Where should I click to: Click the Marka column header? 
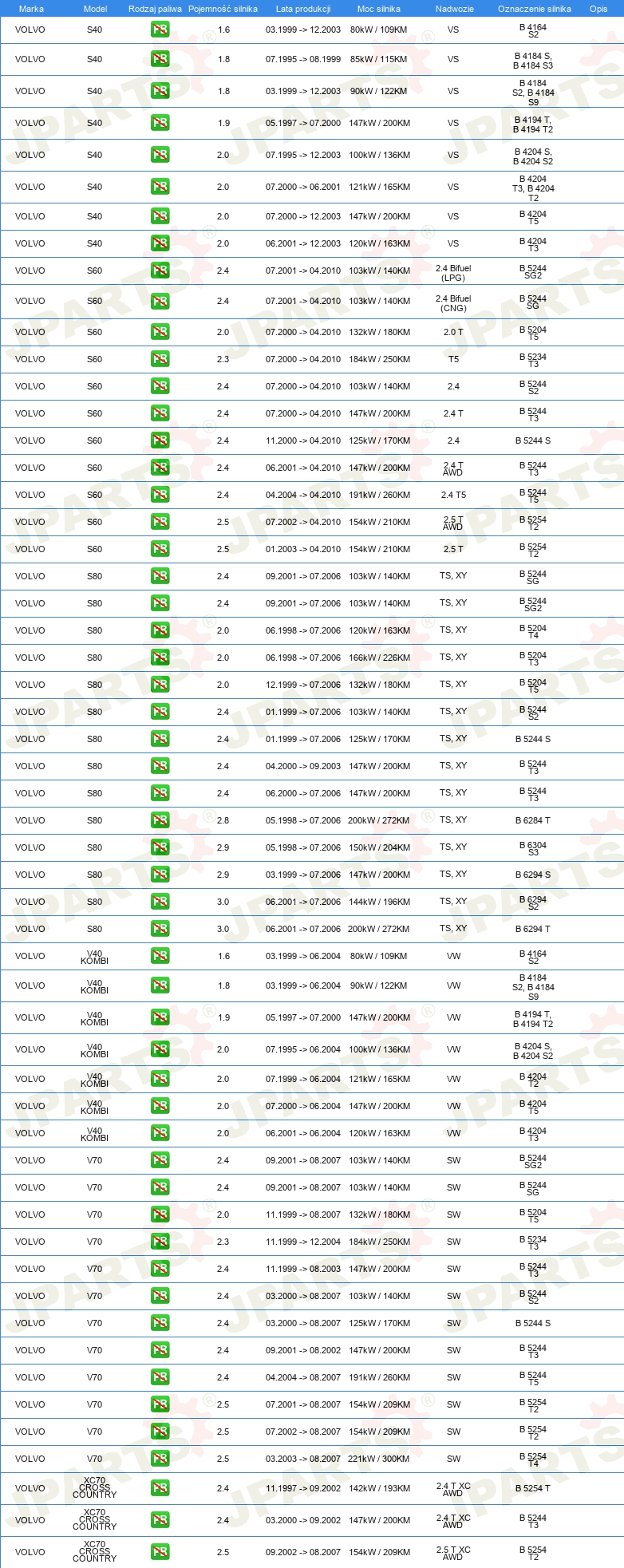[x=31, y=9]
